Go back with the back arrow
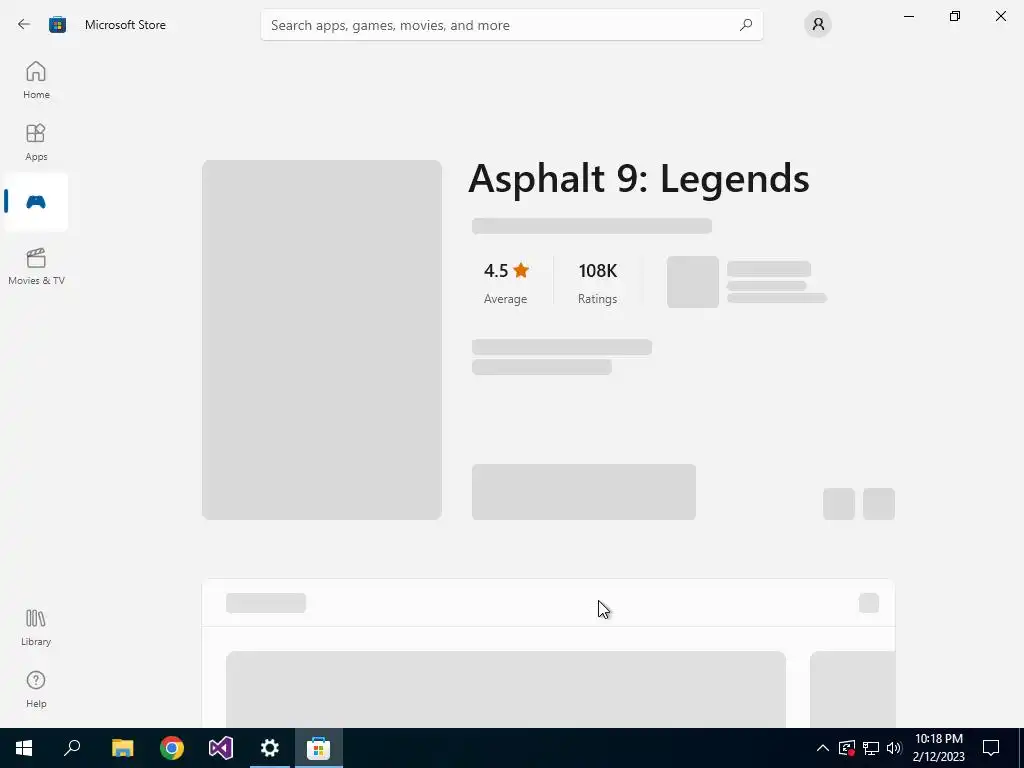Screen dimensions: 1024x768 click(24, 25)
